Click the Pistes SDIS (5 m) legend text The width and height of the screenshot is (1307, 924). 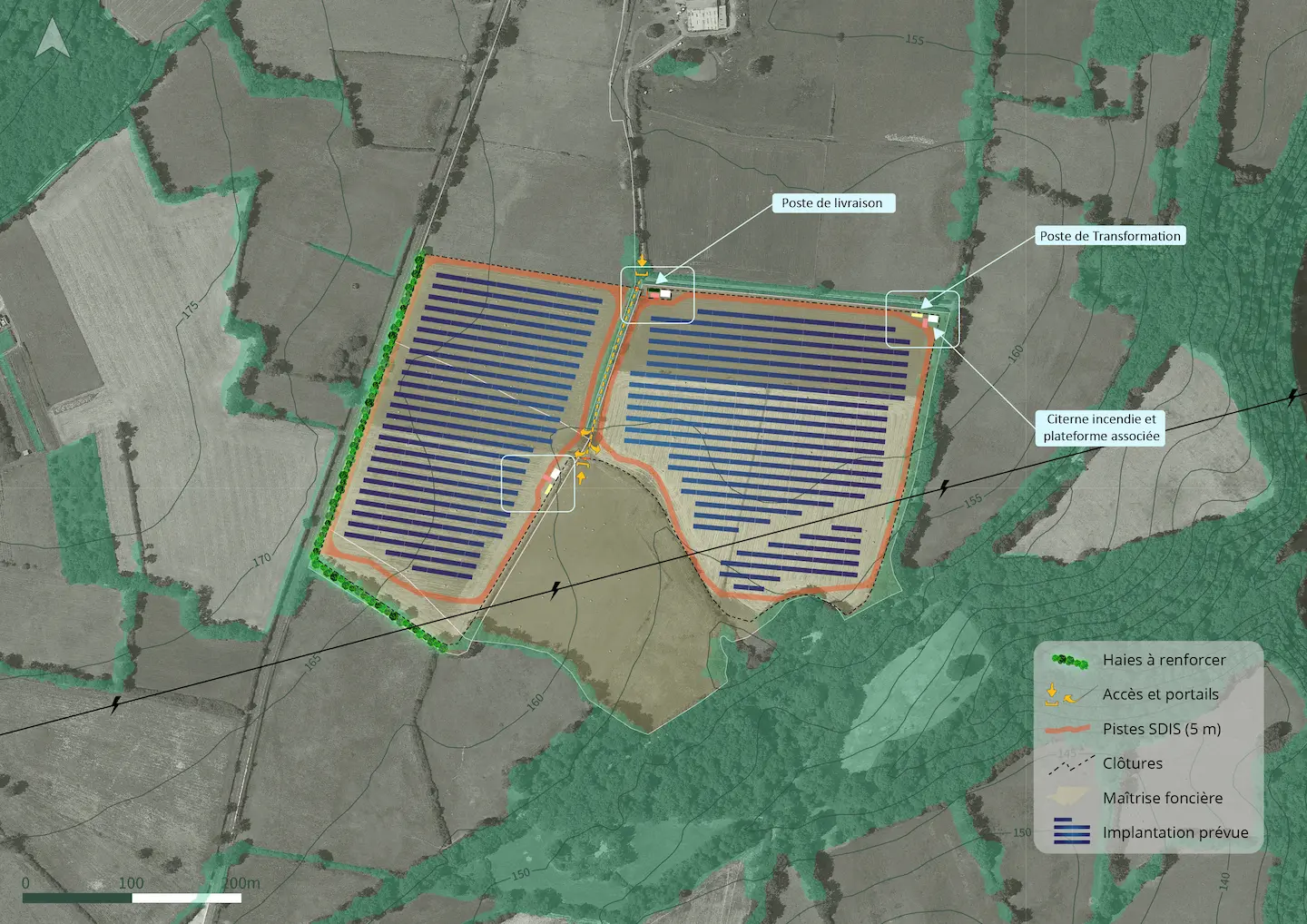coord(1162,729)
